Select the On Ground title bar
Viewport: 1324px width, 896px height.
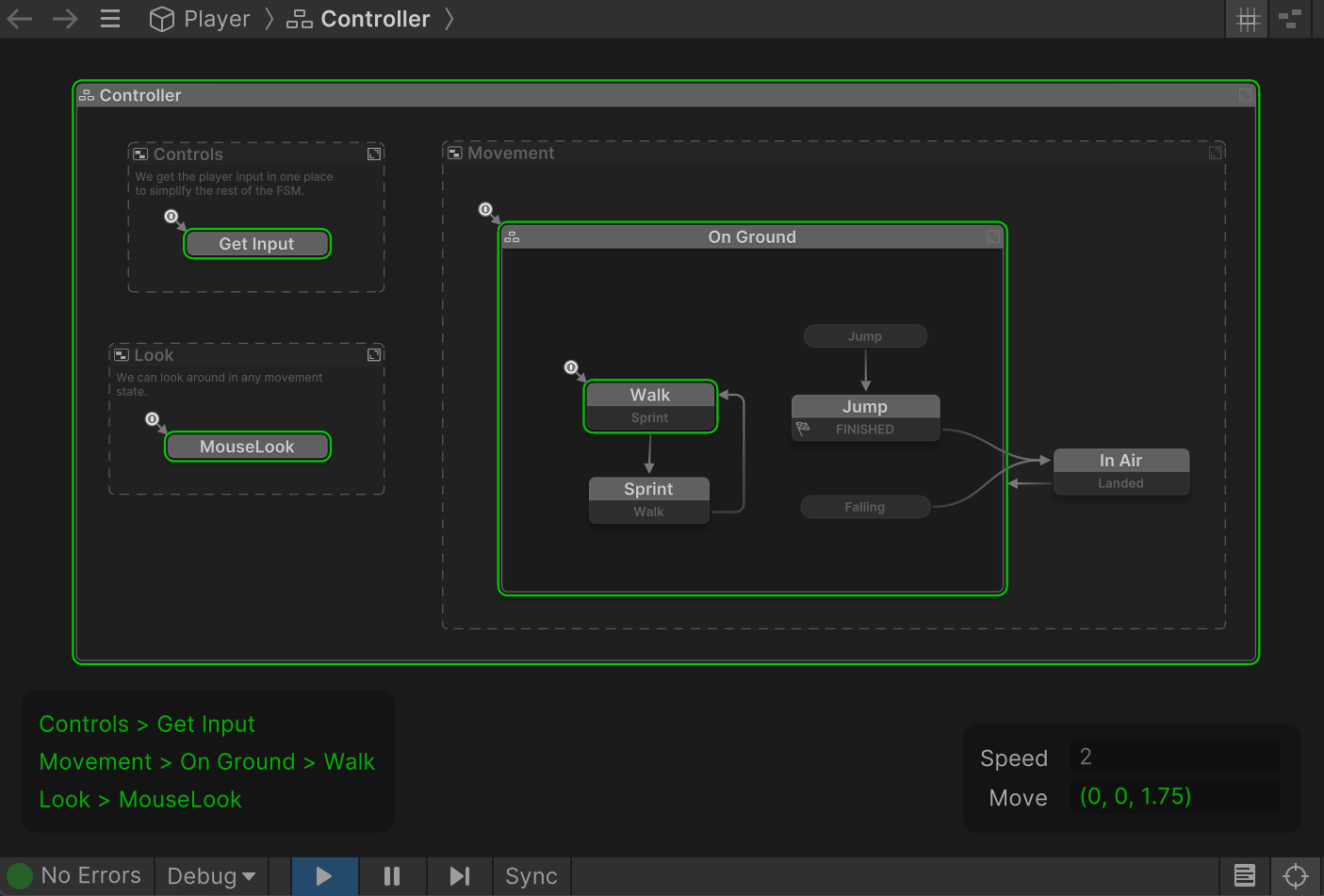pyautogui.click(x=752, y=237)
